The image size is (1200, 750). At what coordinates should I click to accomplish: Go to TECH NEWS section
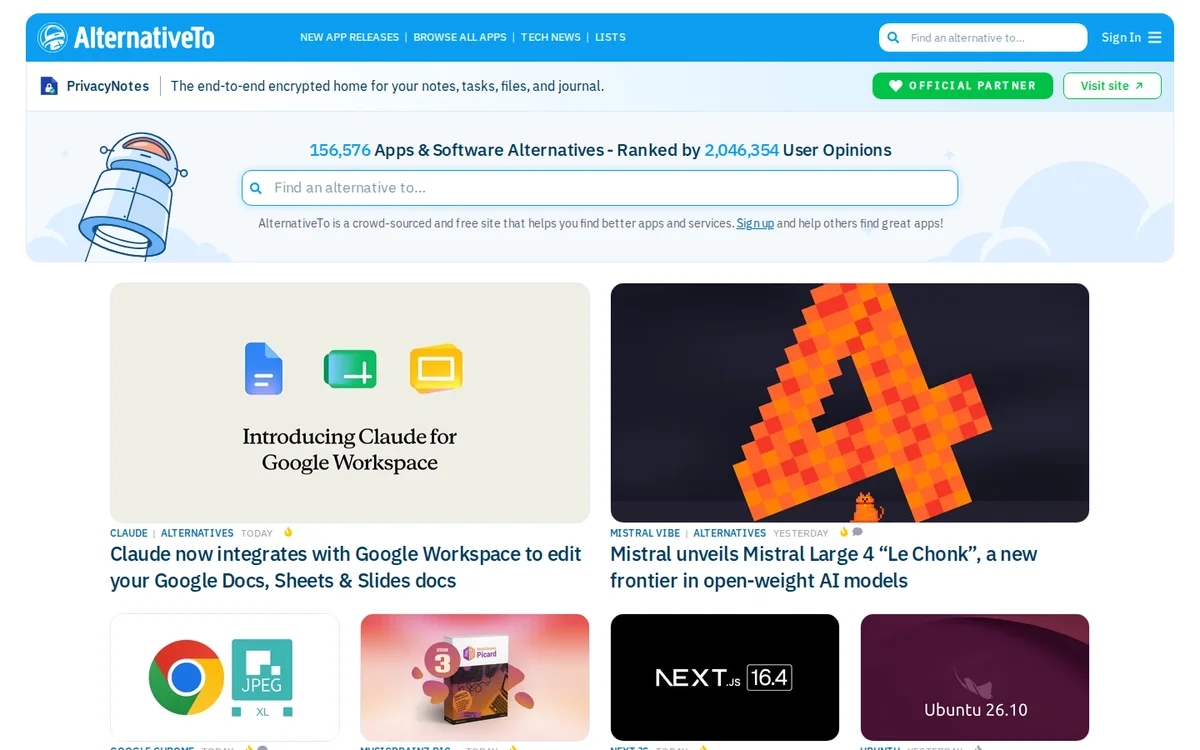pyautogui.click(x=550, y=37)
